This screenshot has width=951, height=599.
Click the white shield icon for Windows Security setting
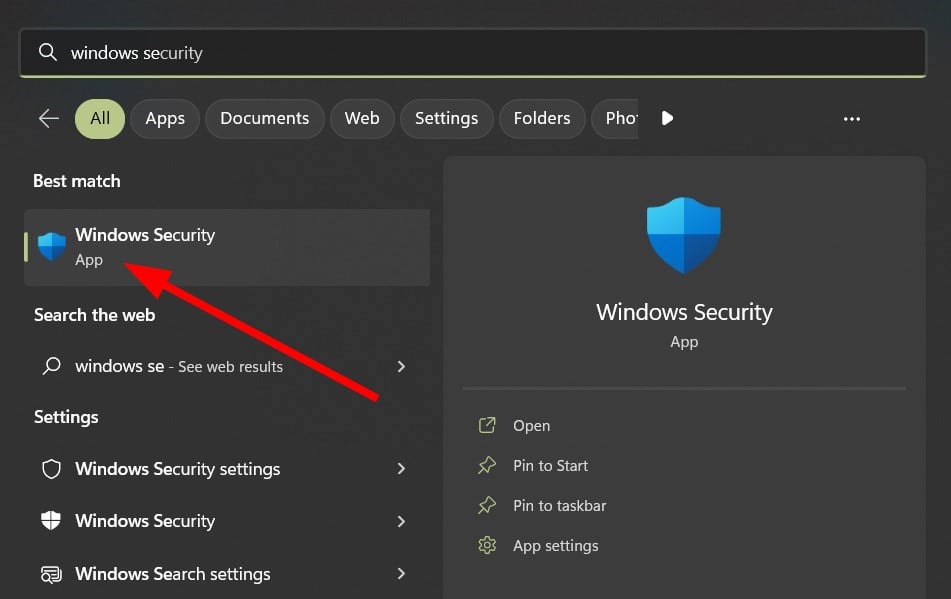(51, 520)
